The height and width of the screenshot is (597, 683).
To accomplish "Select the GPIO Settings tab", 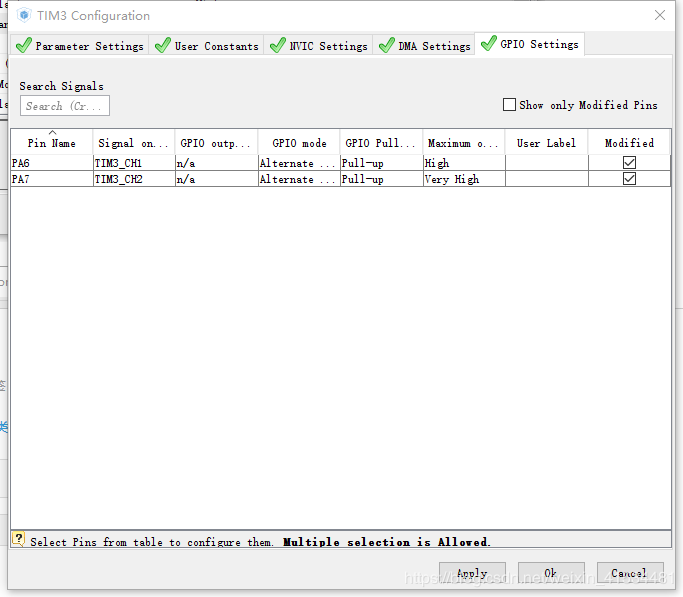I will pyautogui.click(x=530, y=44).
